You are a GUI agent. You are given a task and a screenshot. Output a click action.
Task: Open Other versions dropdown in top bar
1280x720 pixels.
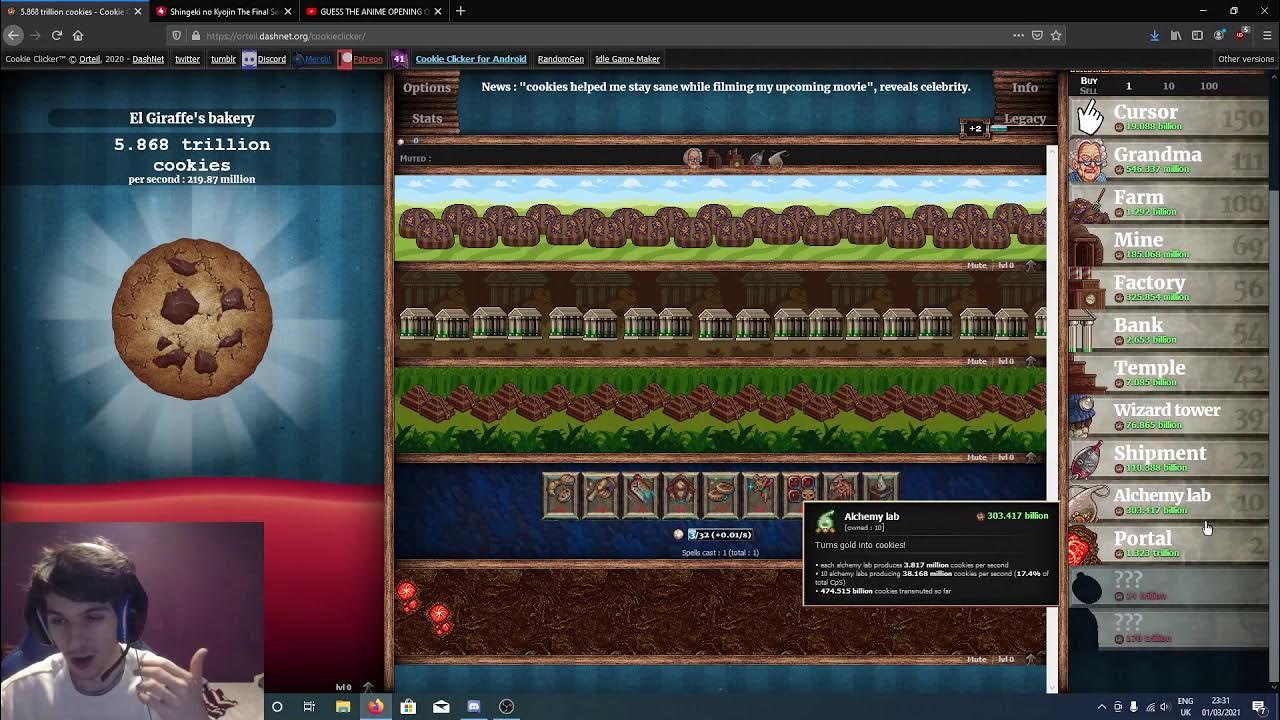coord(1245,59)
